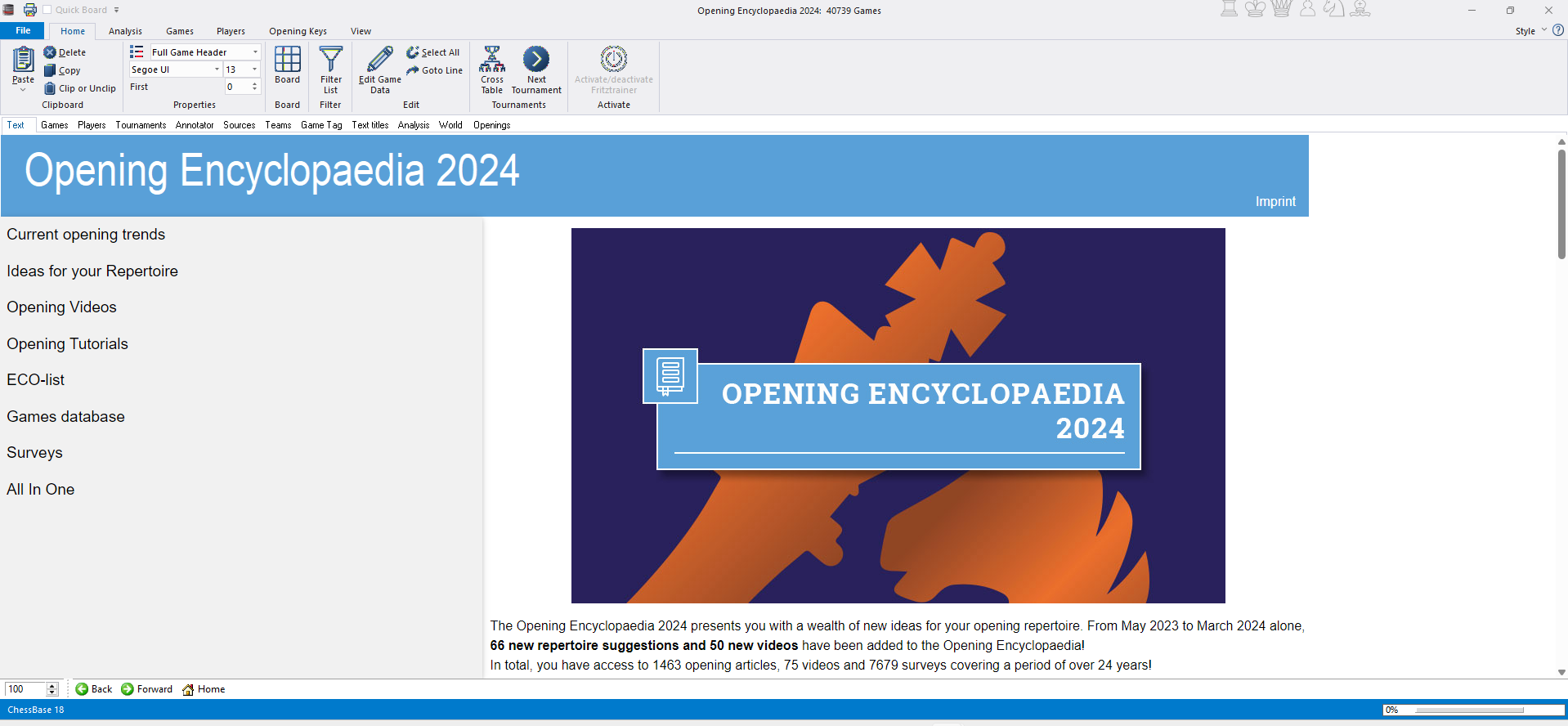
Task: Expand the Full Game Header dropdown
Action: pos(255,52)
